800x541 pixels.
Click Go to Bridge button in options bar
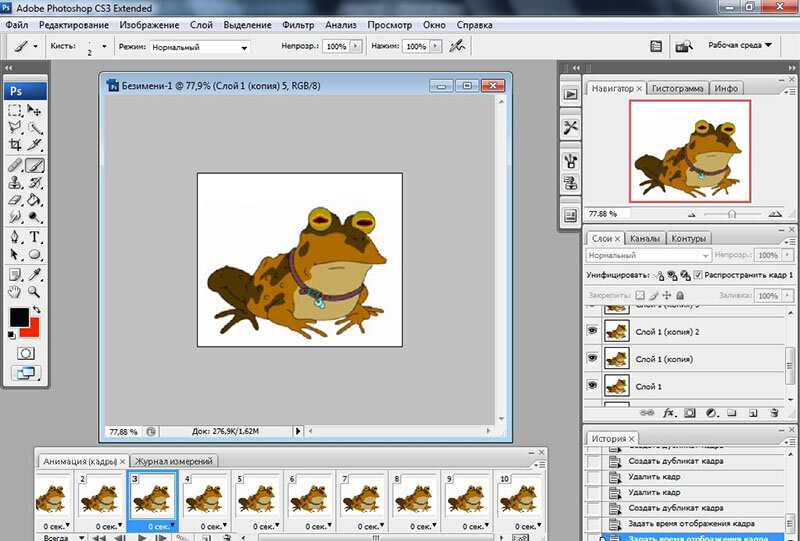[683, 46]
